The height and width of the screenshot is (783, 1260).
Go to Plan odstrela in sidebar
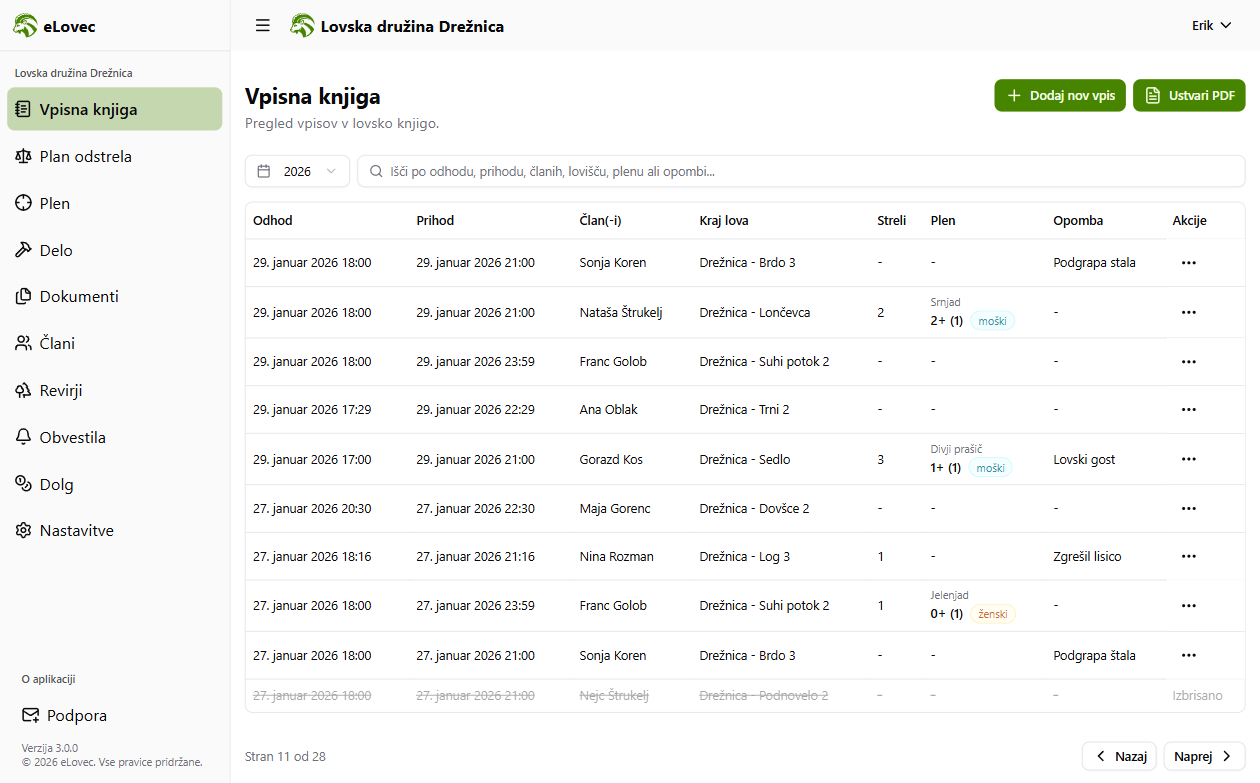point(85,156)
